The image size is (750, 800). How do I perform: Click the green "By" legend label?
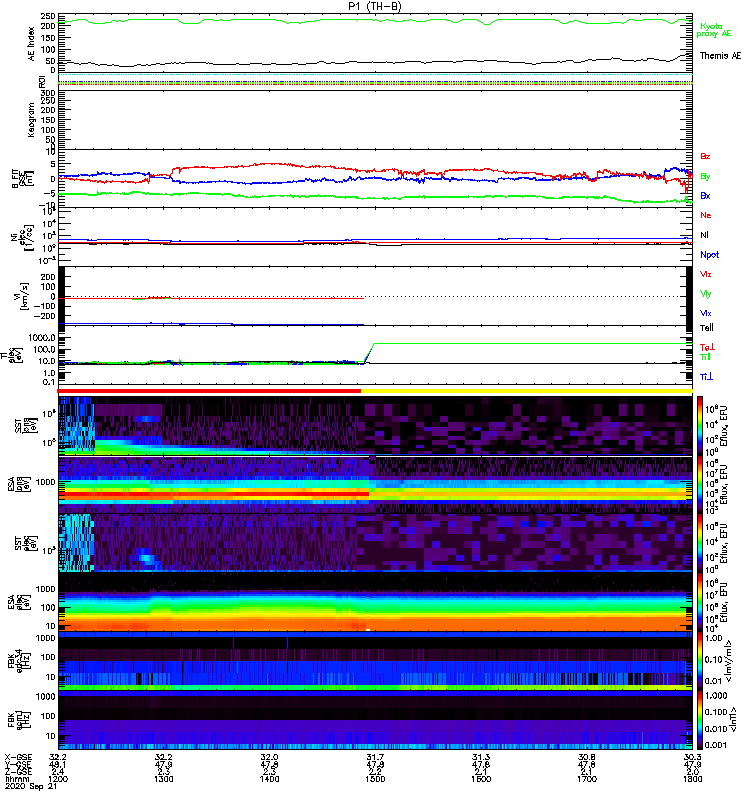pyautogui.click(x=705, y=176)
